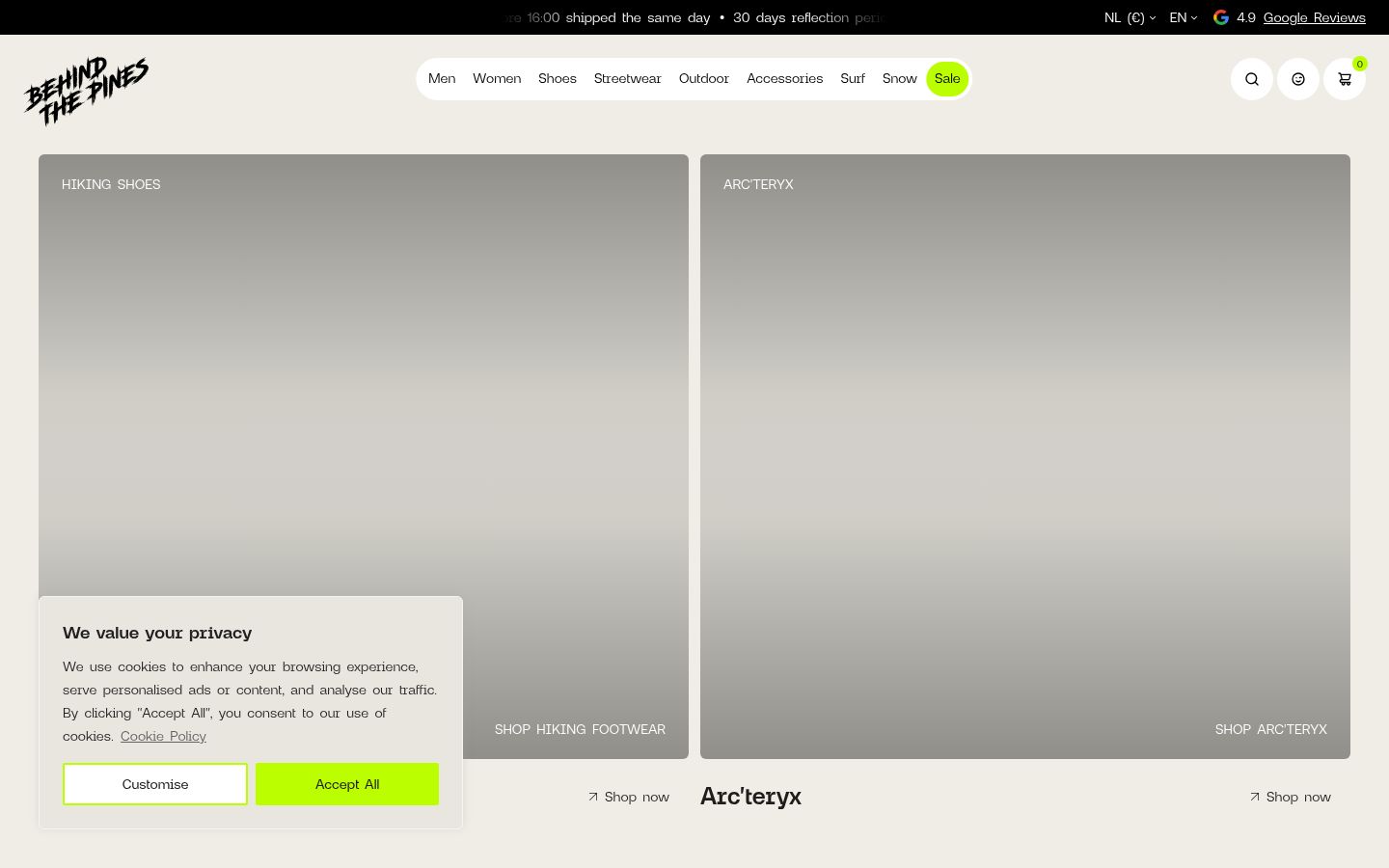
Task: Open the Outdoor menu
Action: [x=704, y=79]
